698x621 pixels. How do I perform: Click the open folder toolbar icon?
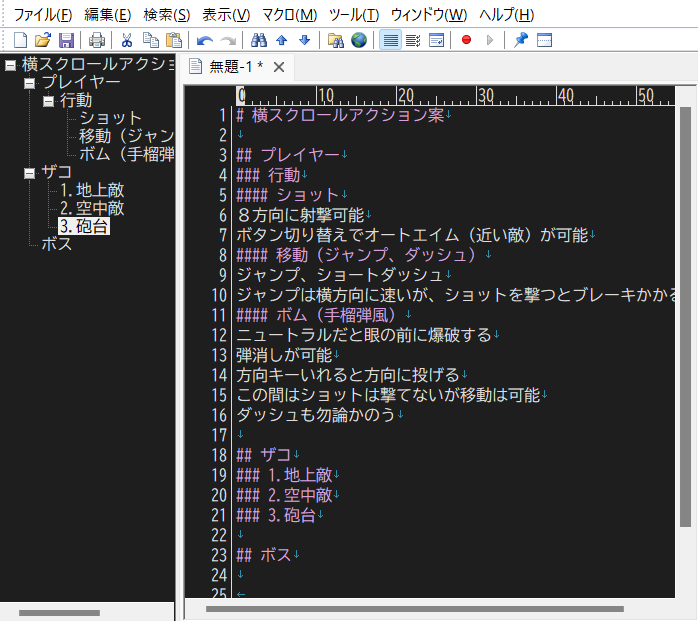(x=42, y=40)
